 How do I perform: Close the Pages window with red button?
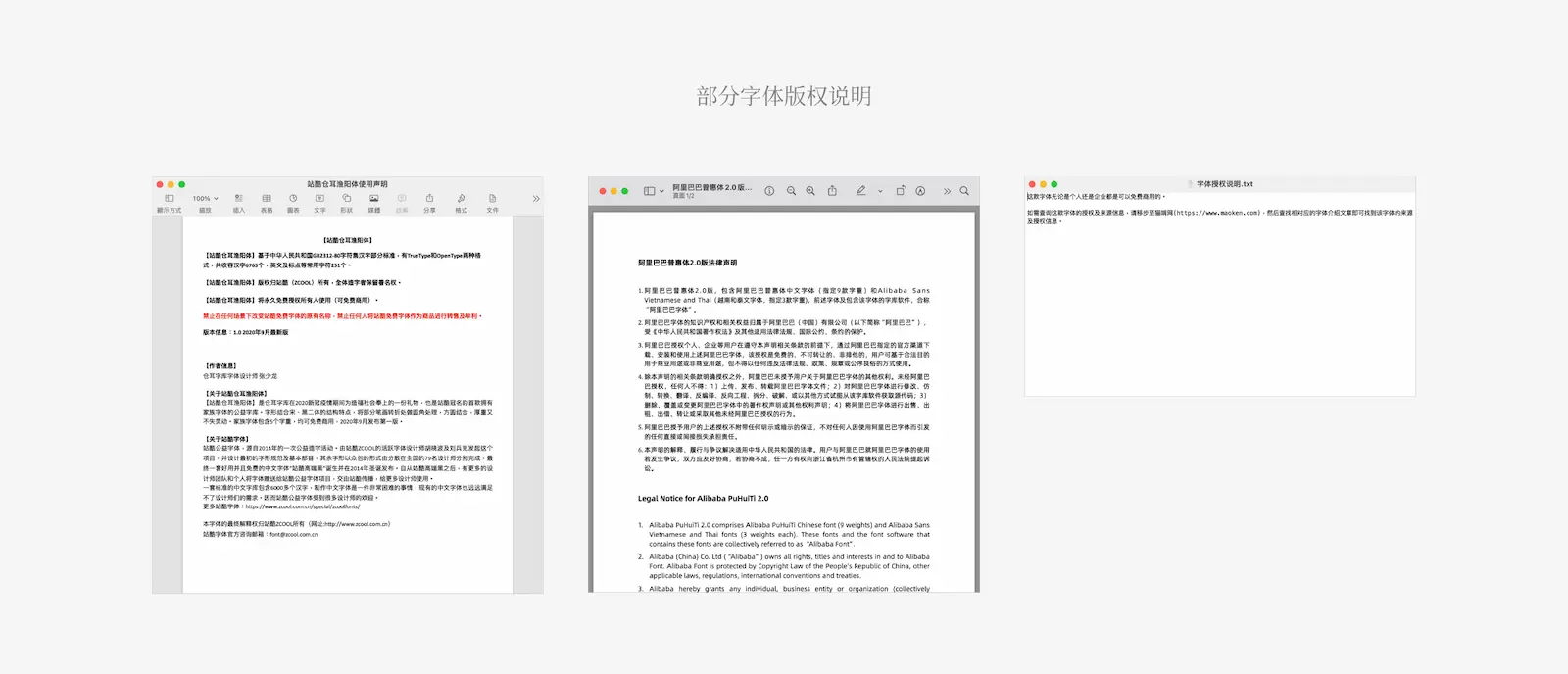tap(159, 184)
